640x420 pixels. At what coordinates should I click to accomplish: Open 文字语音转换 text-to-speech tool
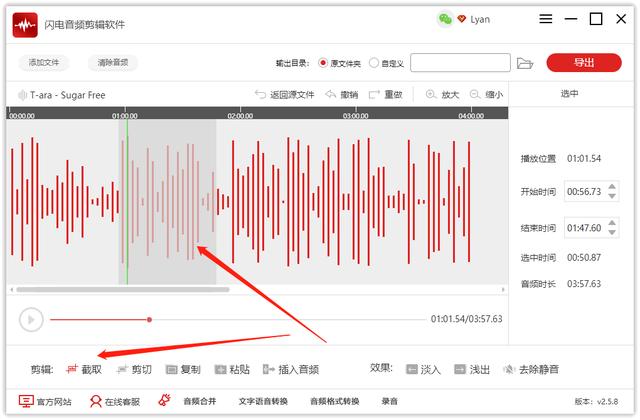coord(263,401)
